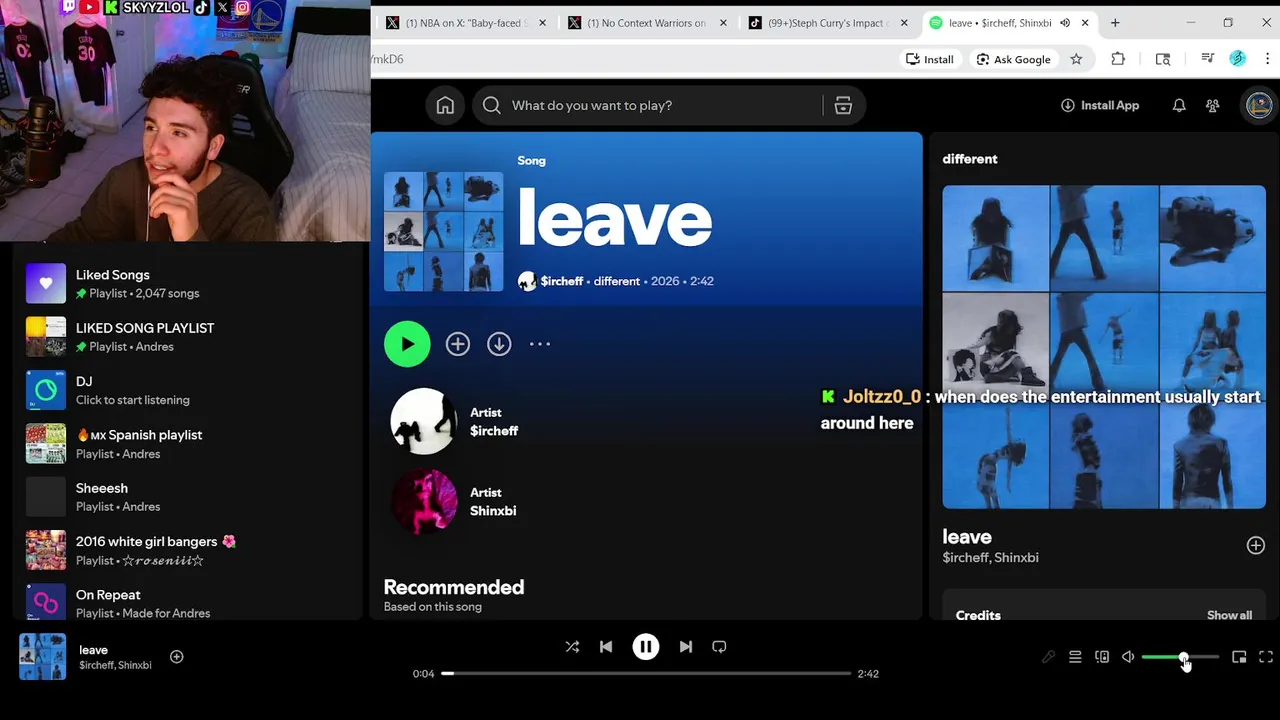Image resolution: width=1280 pixels, height=720 pixels.
Task: Start the DJ from the library
Action: click(186, 390)
